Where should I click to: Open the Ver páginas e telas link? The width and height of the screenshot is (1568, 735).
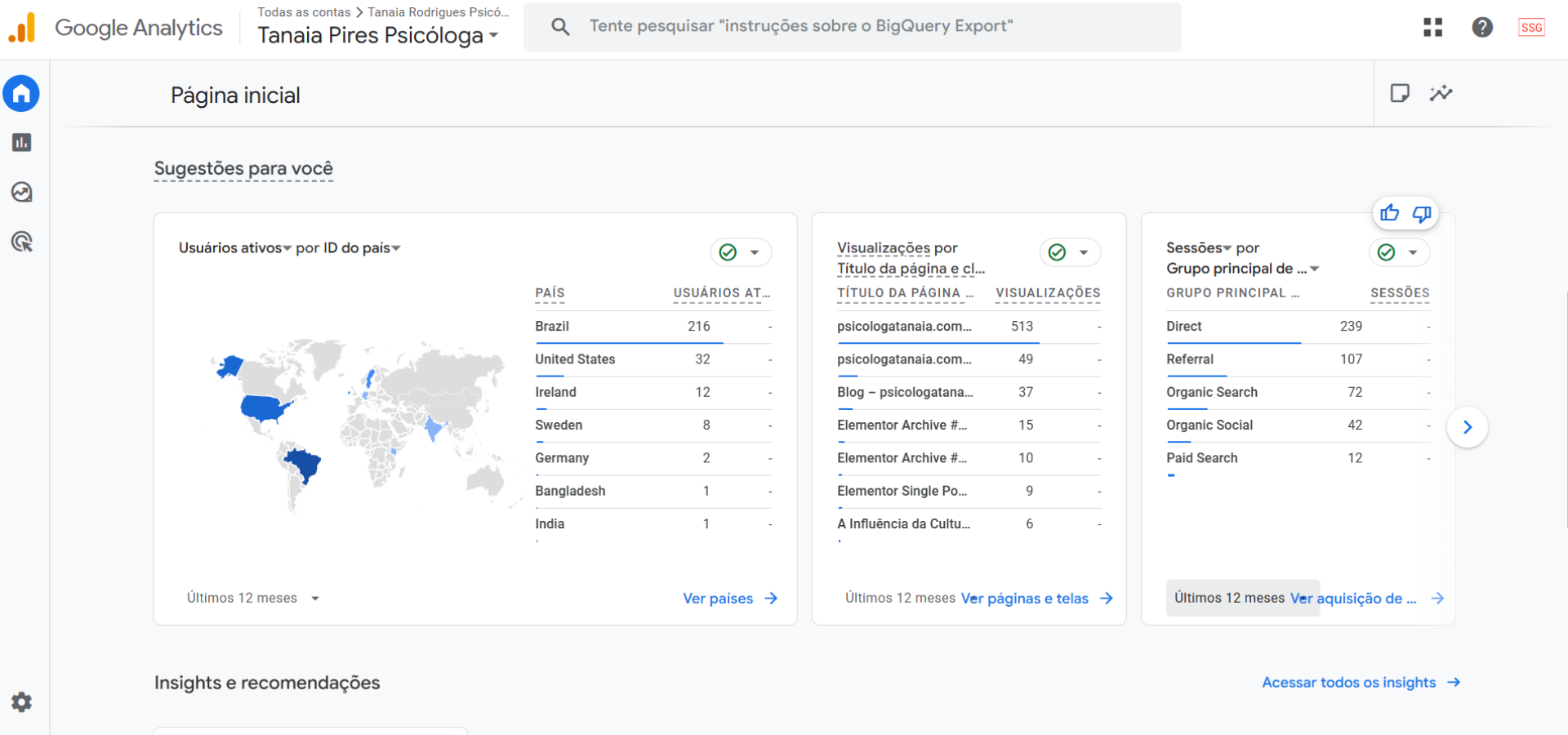click(x=1025, y=599)
